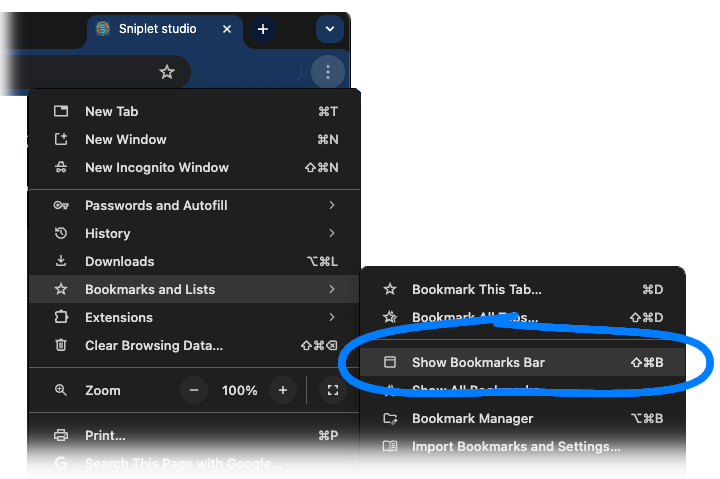Toggle Show Bookmarks Bar option
720x479 pixels.
(x=478, y=362)
